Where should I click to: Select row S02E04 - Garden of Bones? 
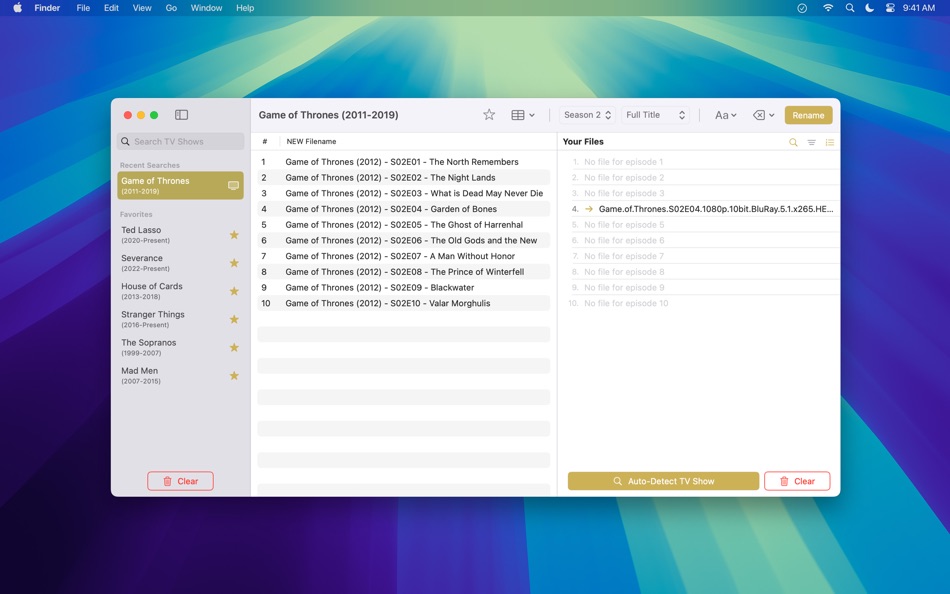(x=404, y=209)
